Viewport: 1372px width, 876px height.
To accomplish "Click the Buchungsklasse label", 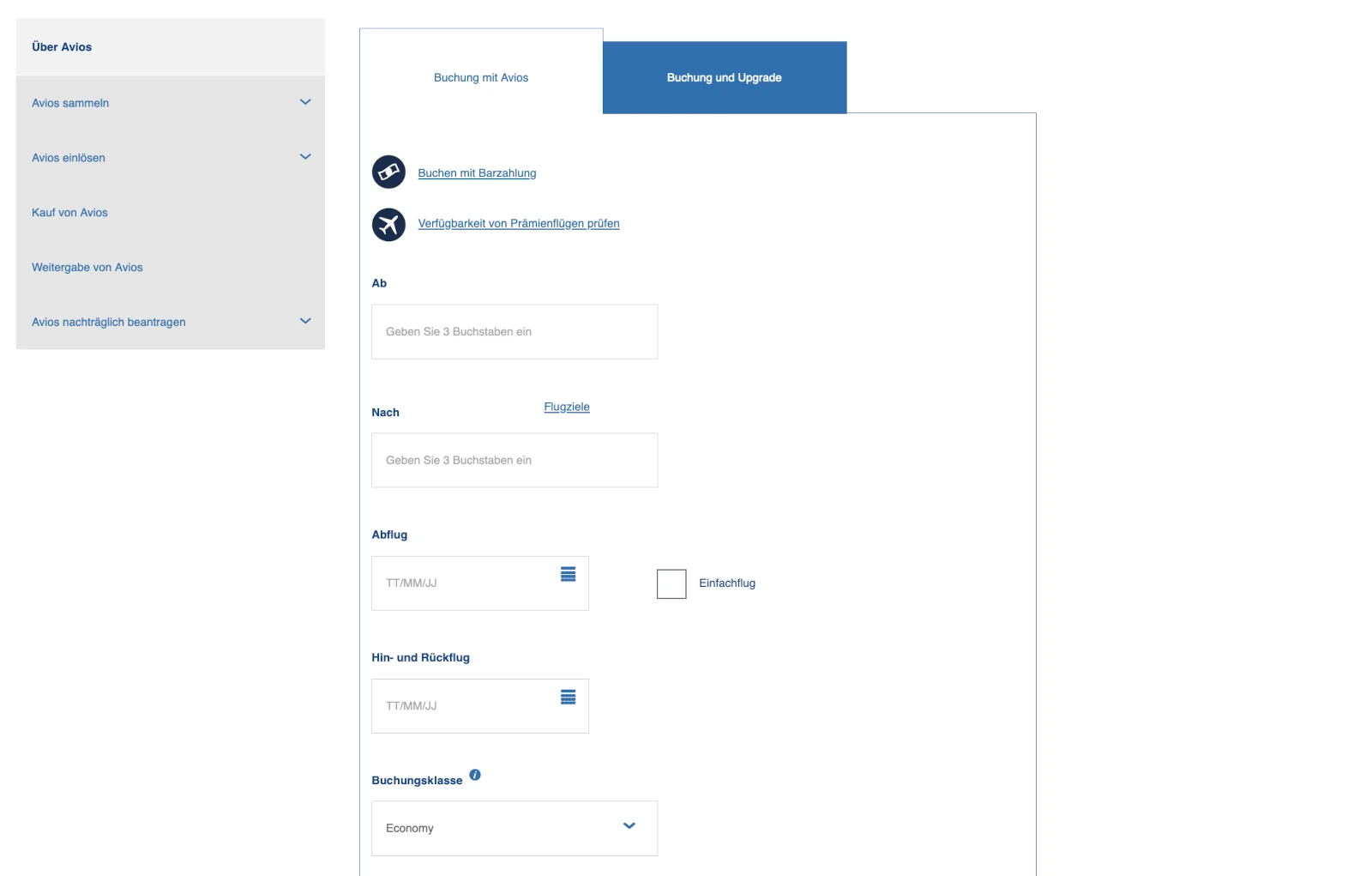I will (417, 781).
